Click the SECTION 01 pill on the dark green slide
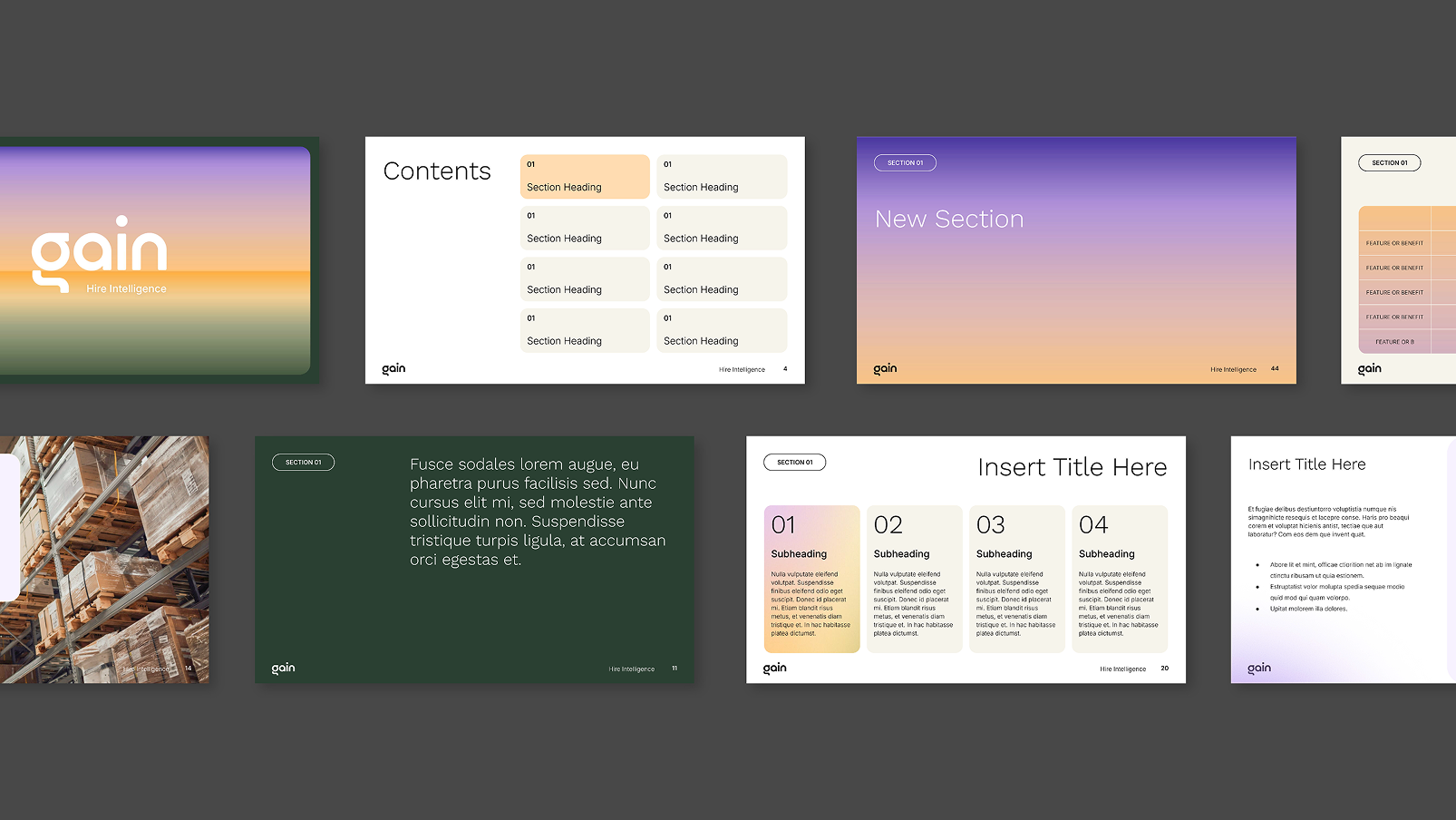 point(303,463)
